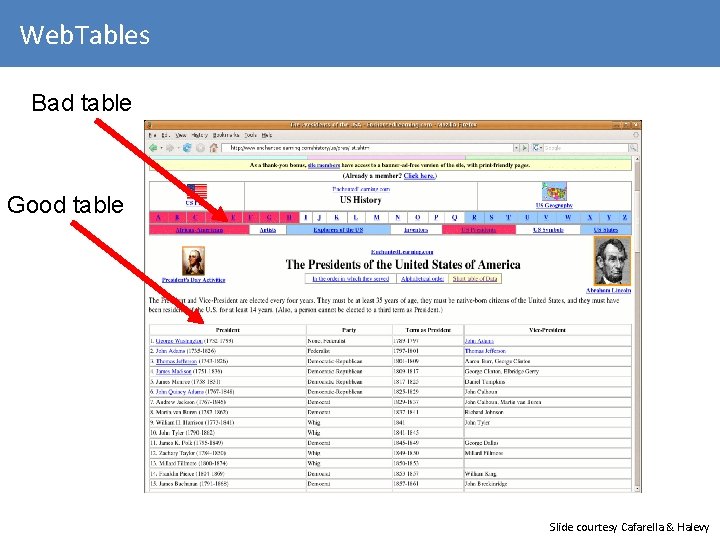Open the back history dropdown arrow
This screenshot has height=540, width=720.
(x=161, y=148)
